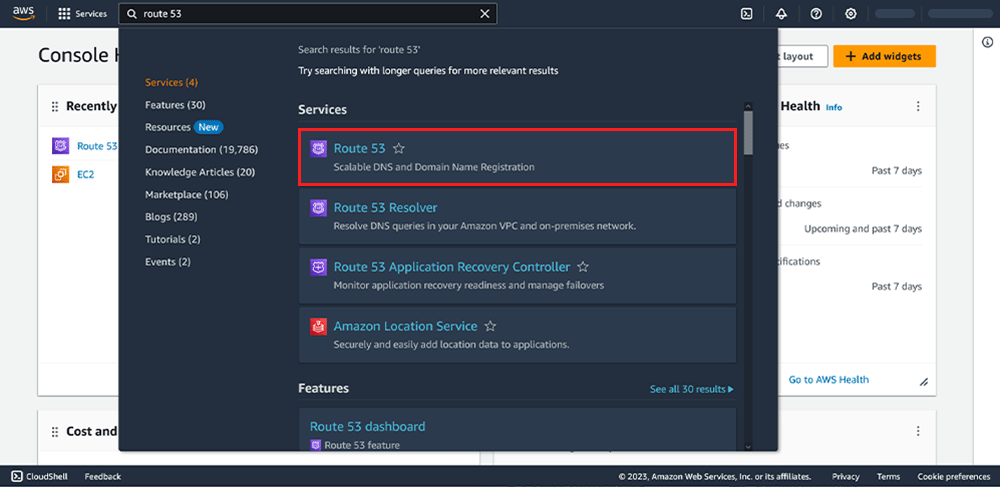This screenshot has height=487, width=1000.
Task: Open Feedback in the footer
Action: (x=103, y=476)
